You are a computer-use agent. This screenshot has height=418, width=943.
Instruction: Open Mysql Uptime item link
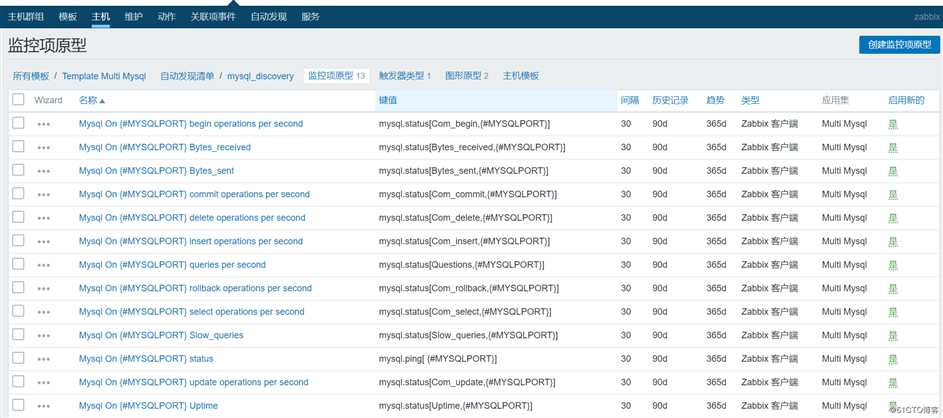tap(148, 405)
